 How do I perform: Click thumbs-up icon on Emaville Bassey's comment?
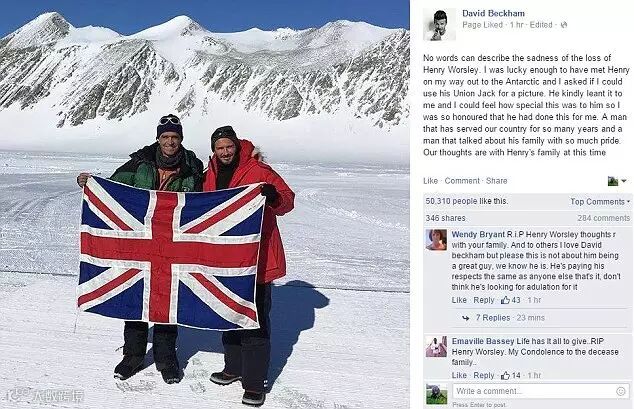505,375
